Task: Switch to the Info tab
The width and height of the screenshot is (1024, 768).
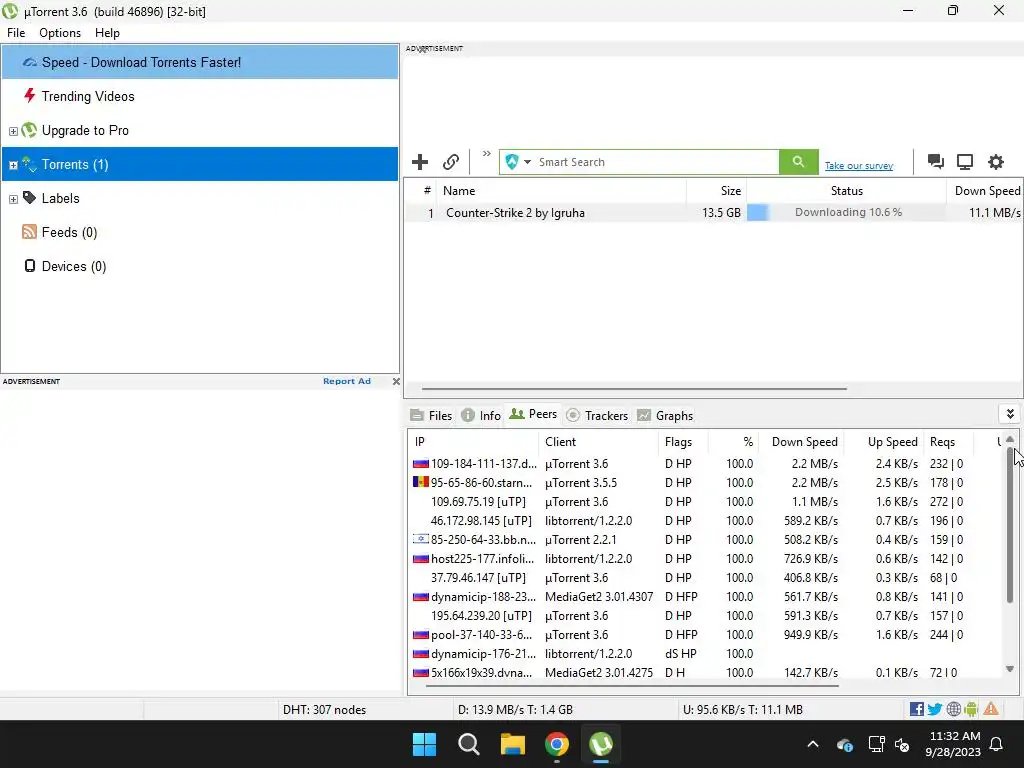Action: tap(481, 415)
